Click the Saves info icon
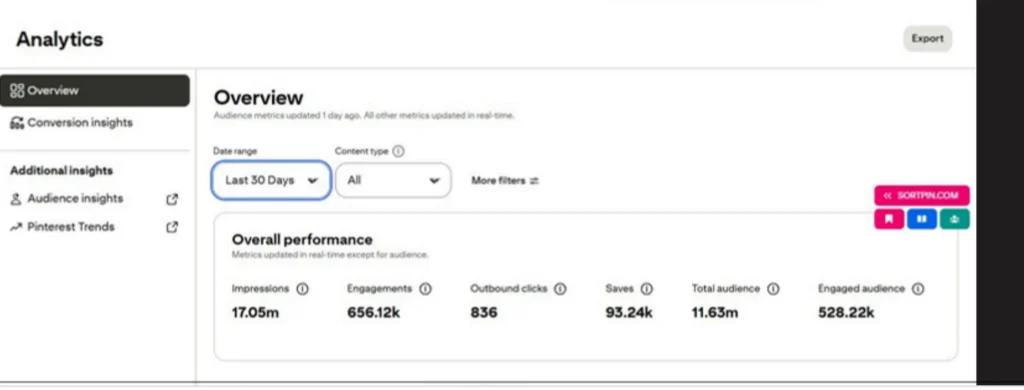1024x390 pixels. (x=647, y=289)
